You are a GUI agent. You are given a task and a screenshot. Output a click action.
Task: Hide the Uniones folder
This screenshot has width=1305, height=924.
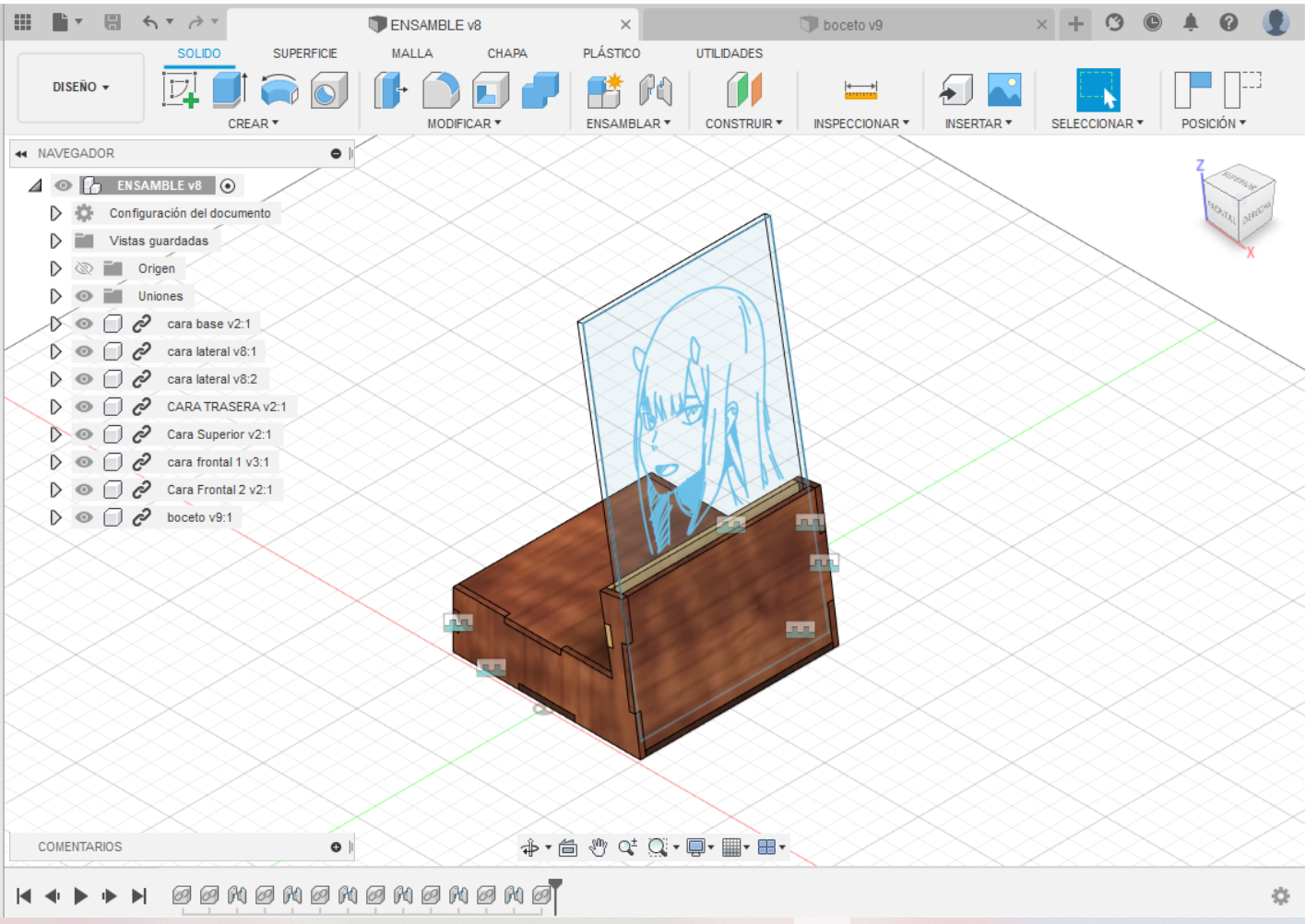click(x=84, y=296)
